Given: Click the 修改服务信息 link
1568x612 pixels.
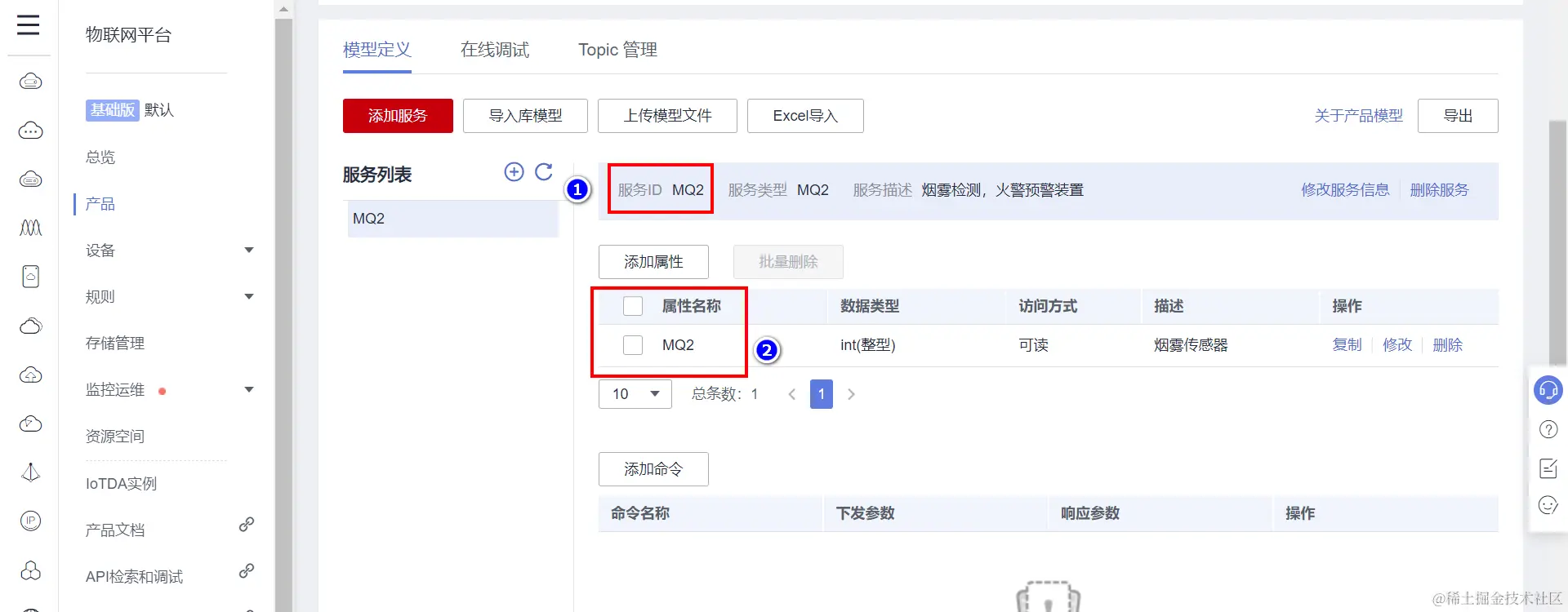Looking at the screenshot, I should pyautogui.click(x=1345, y=190).
